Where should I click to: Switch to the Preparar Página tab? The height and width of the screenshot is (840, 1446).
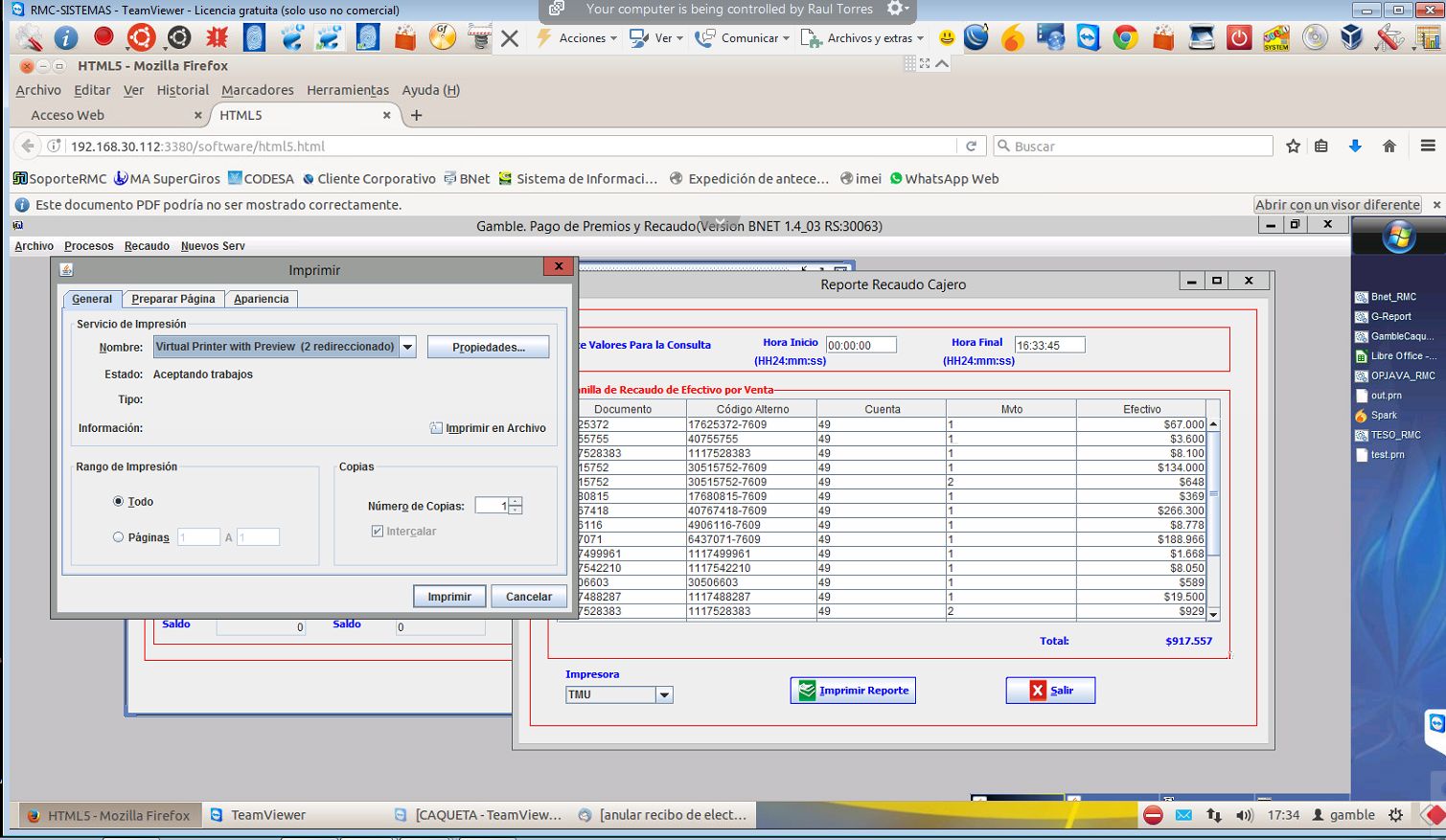pyautogui.click(x=173, y=299)
